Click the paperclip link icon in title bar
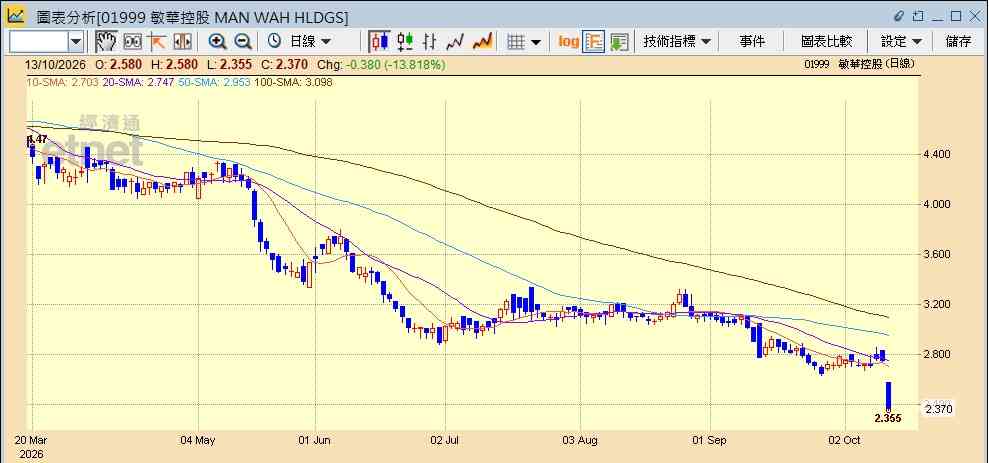This screenshot has width=989, height=463. 899,16
